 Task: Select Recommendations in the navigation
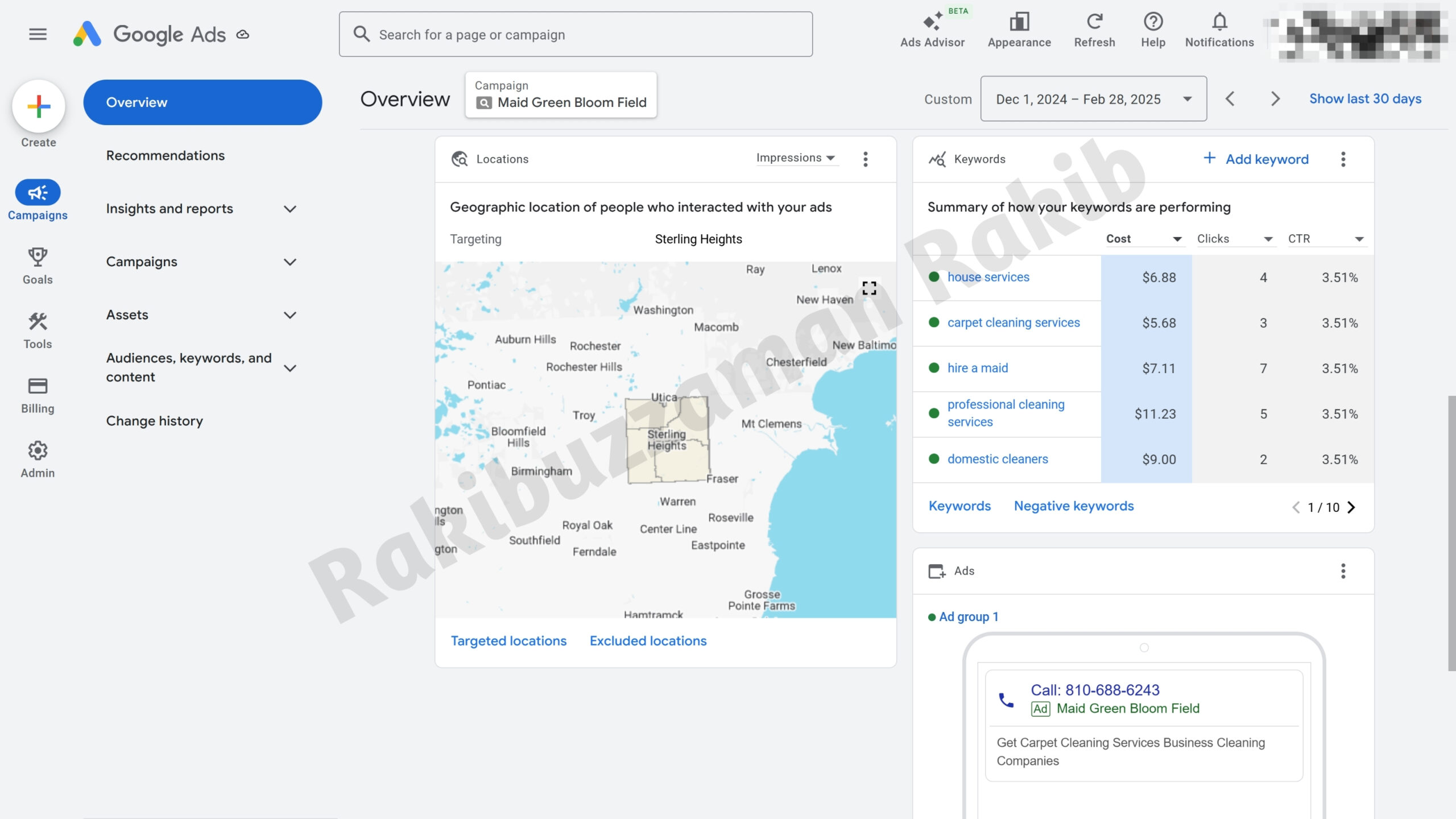coord(165,155)
